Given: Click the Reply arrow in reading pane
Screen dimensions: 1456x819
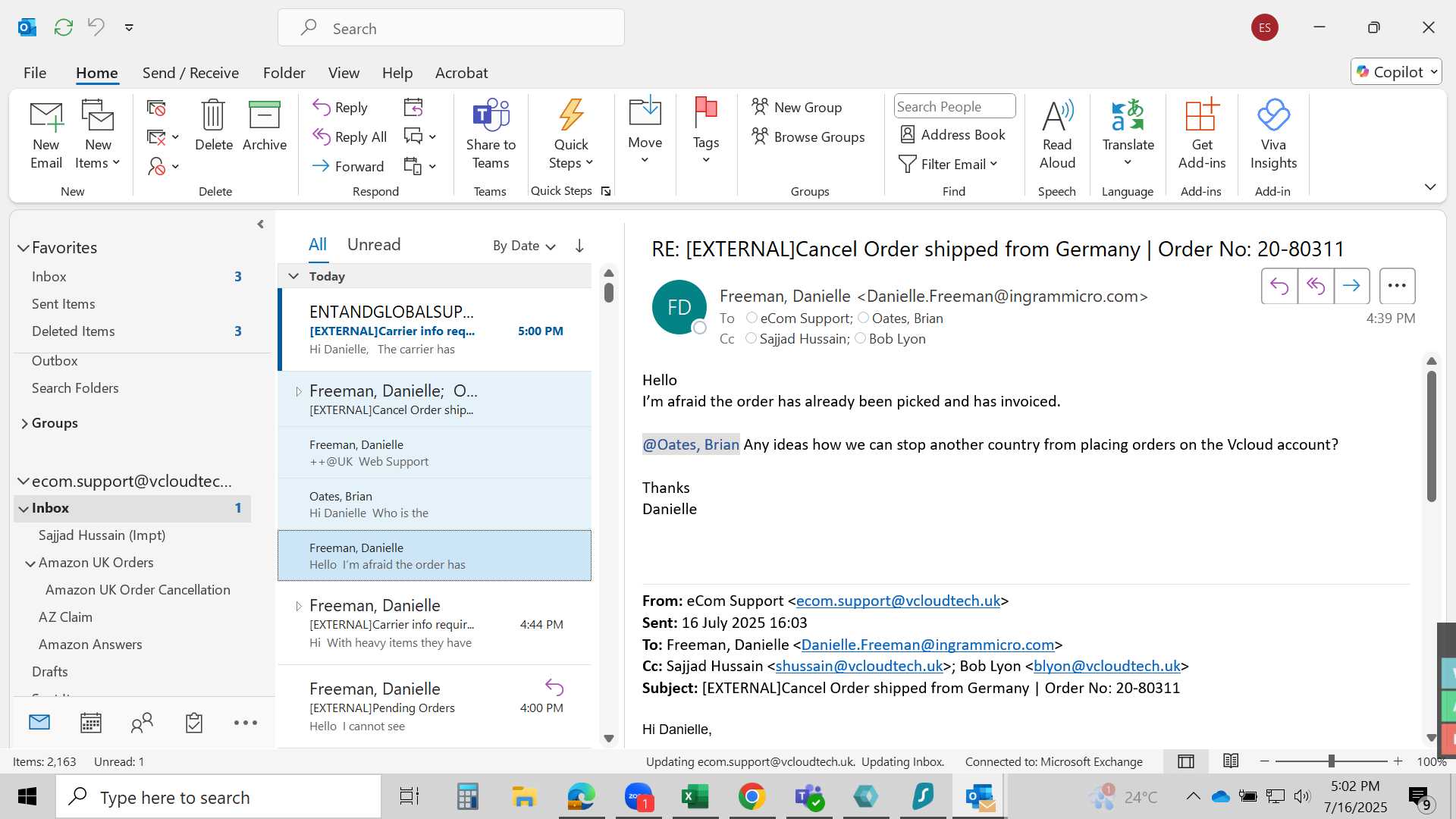Looking at the screenshot, I should pyautogui.click(x=1279, y=286).
